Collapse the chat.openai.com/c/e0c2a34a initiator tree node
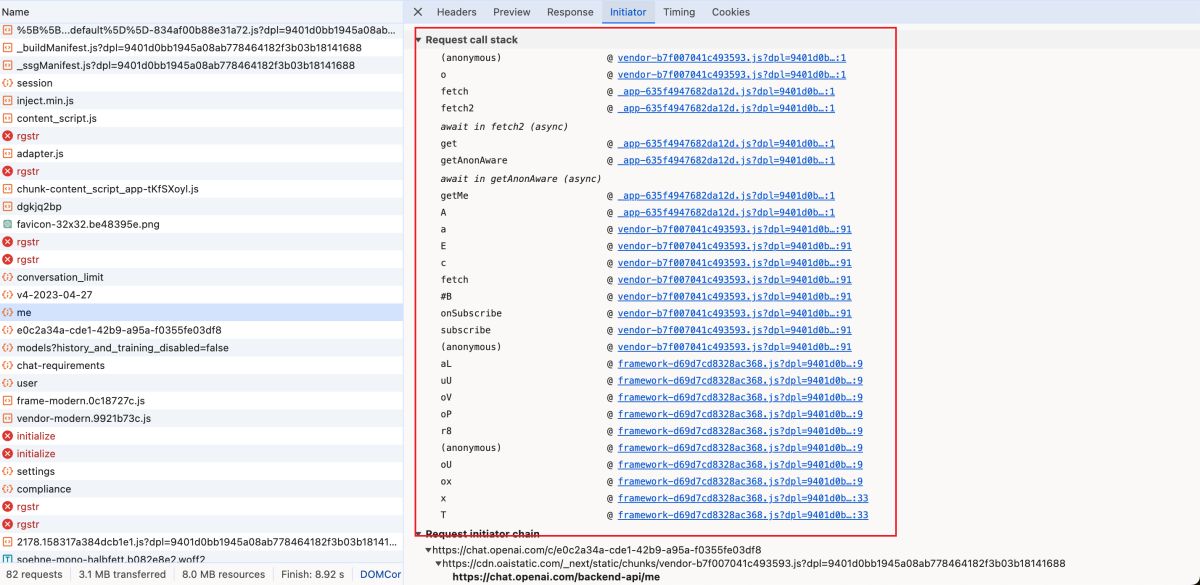This screenshot has height=585, width=1200. (x=428, y=550)
